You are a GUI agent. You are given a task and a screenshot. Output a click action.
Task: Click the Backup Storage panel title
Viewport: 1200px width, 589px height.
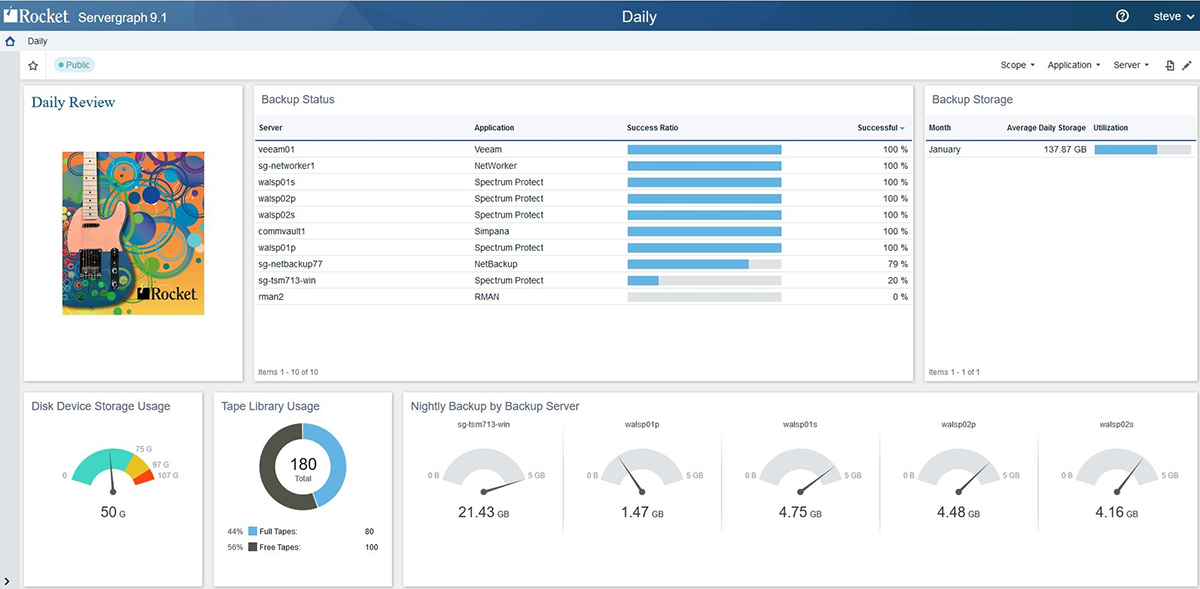pyautogui.click(x=972, y=100)
